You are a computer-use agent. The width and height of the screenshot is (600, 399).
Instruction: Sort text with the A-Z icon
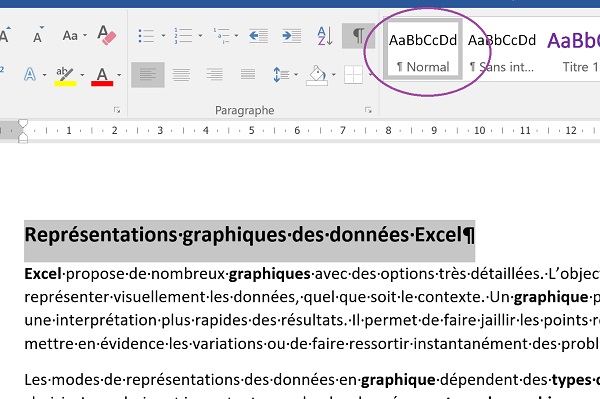pos(325,36)
